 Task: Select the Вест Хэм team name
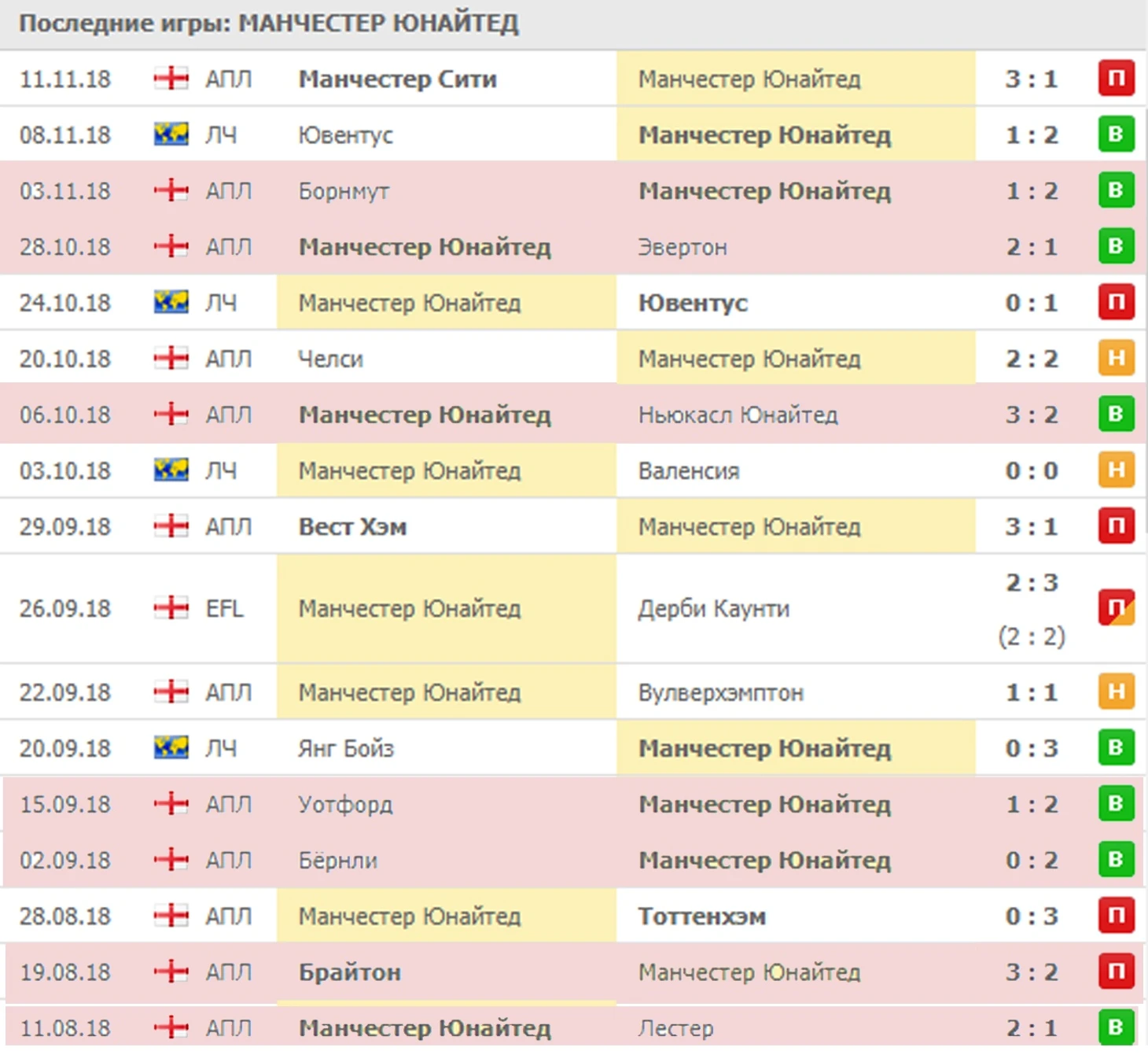tap(352, 527)
